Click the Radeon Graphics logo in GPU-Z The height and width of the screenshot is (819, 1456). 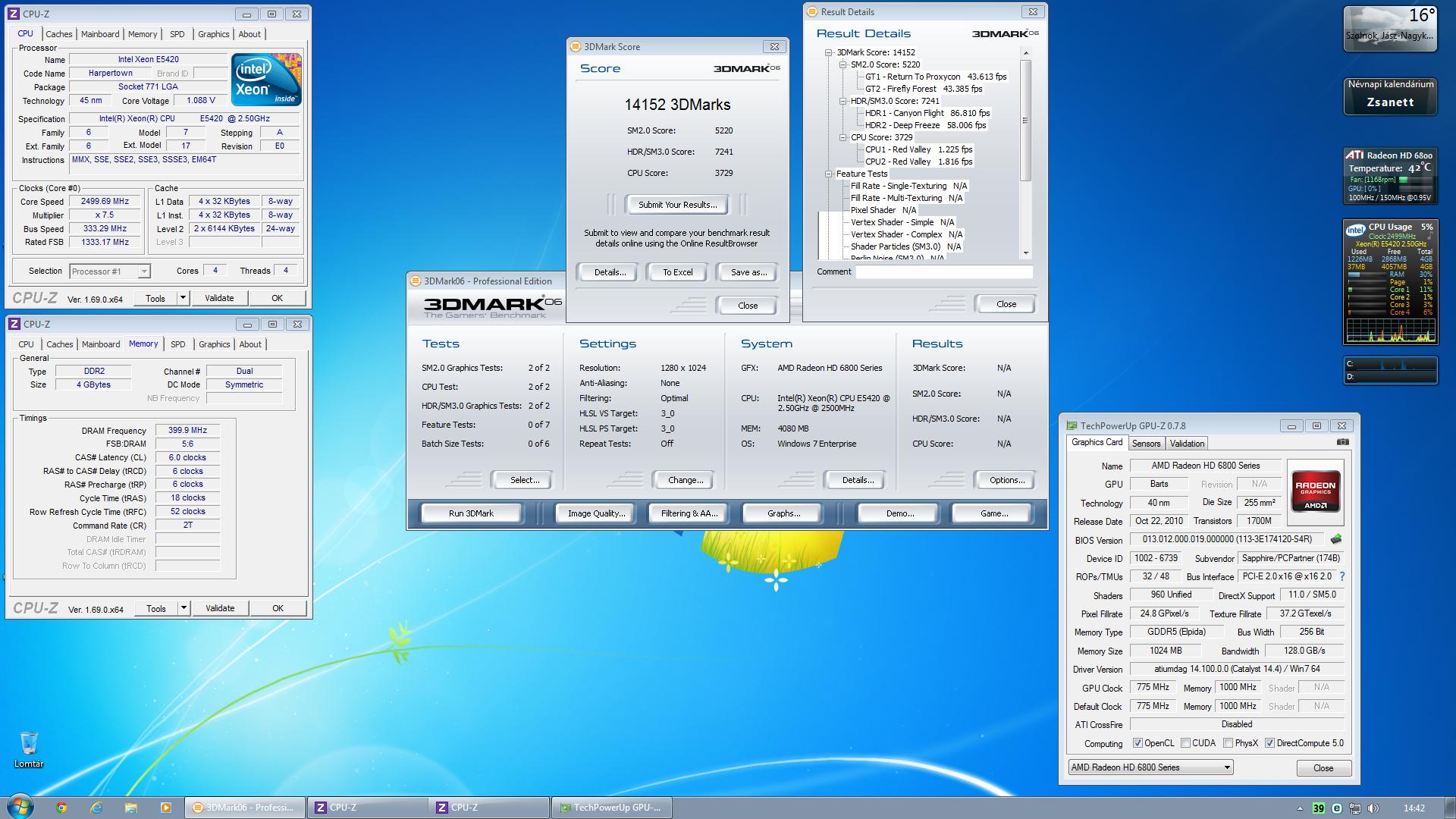[1316, 492]
